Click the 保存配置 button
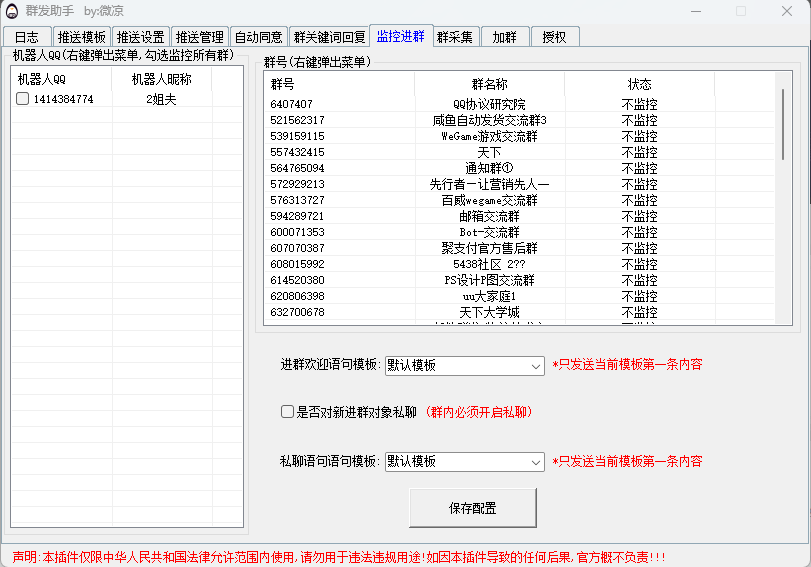811x567 pixels. coord(472,508)
